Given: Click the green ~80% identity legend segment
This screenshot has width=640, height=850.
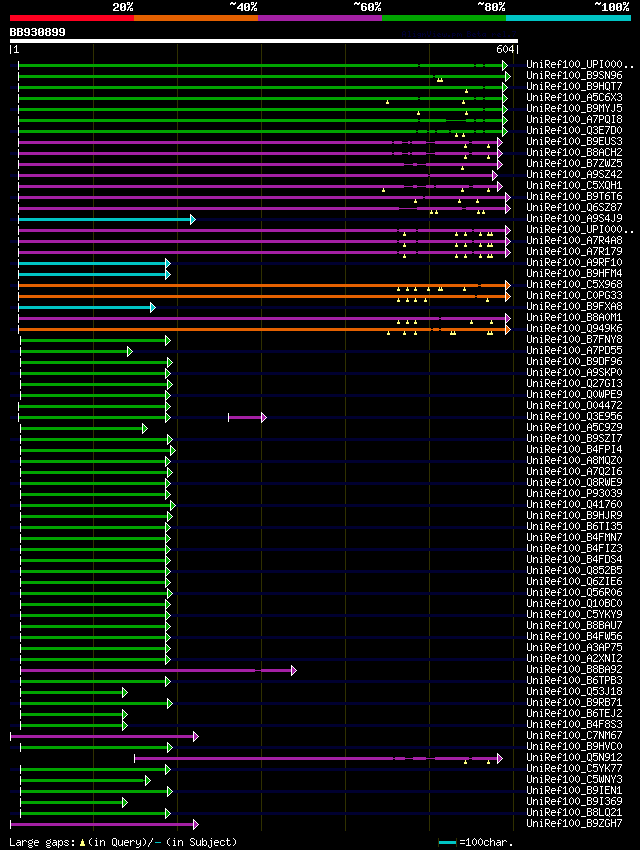Looking at the screenshot, I should (x=444, y=18).
